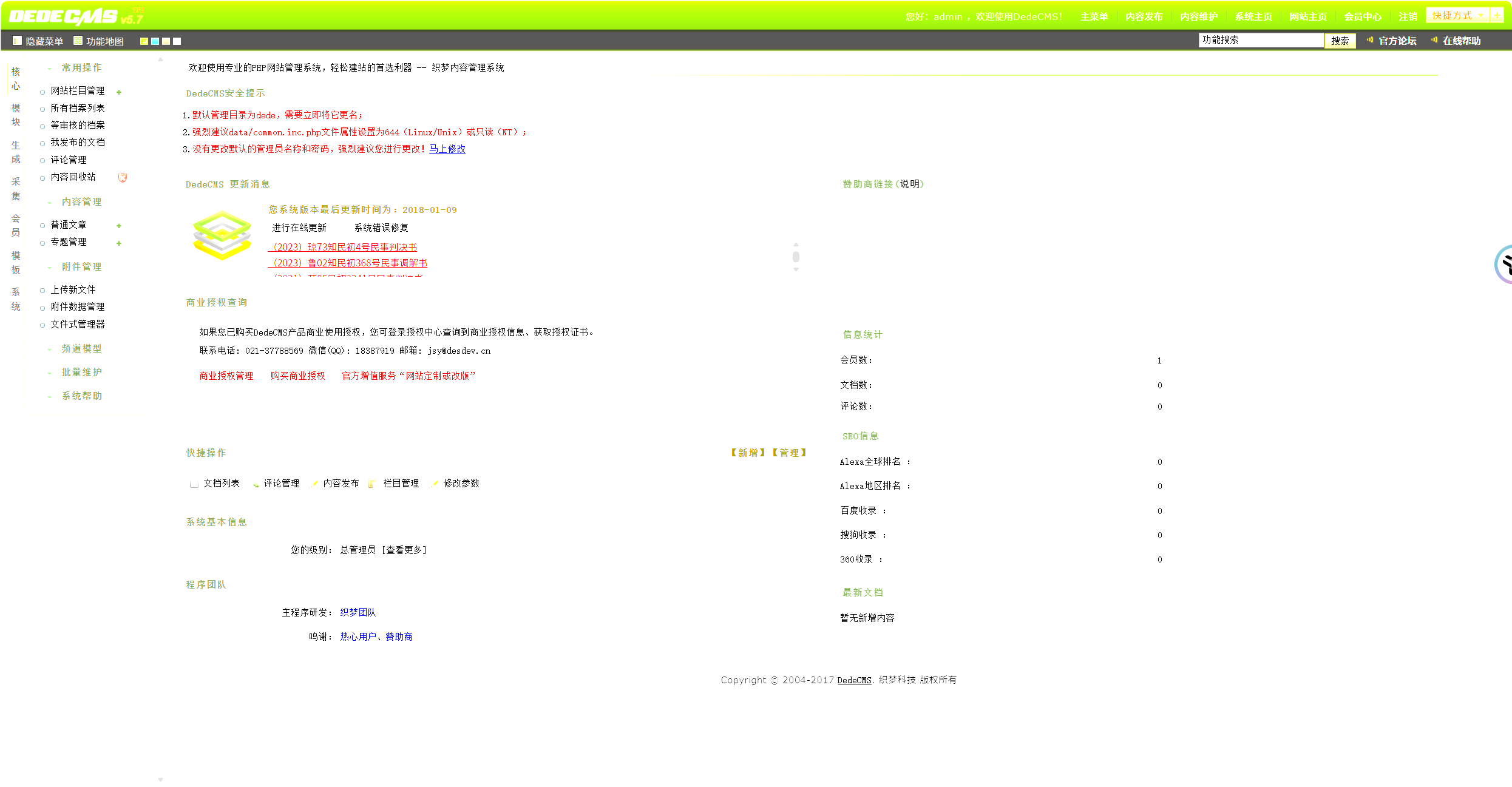Click recycle bin shield icon beside 内容回收站
This screenshot has height=787, width=1512.
(x=123, y=177)
